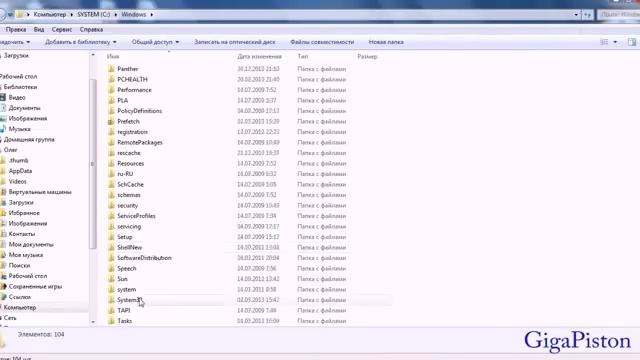Screen dimensions: 640x360
Task: Click the PLA folder icon
Action: tap(111, 100)
